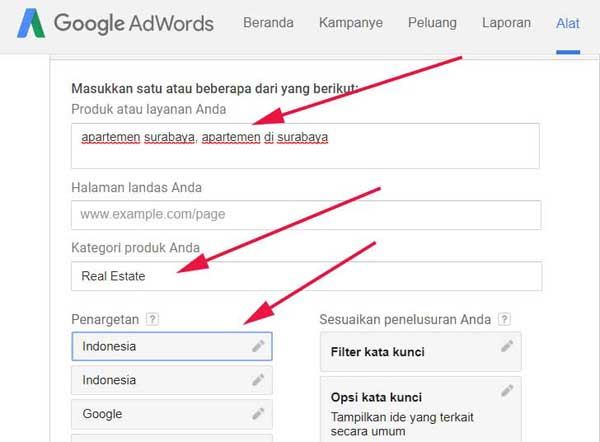Viewport: 600px width, 442px height.
Task: Click the 'Masukkan satu atau beberapa dari yang berikut' heading
Action: [215, 89]
